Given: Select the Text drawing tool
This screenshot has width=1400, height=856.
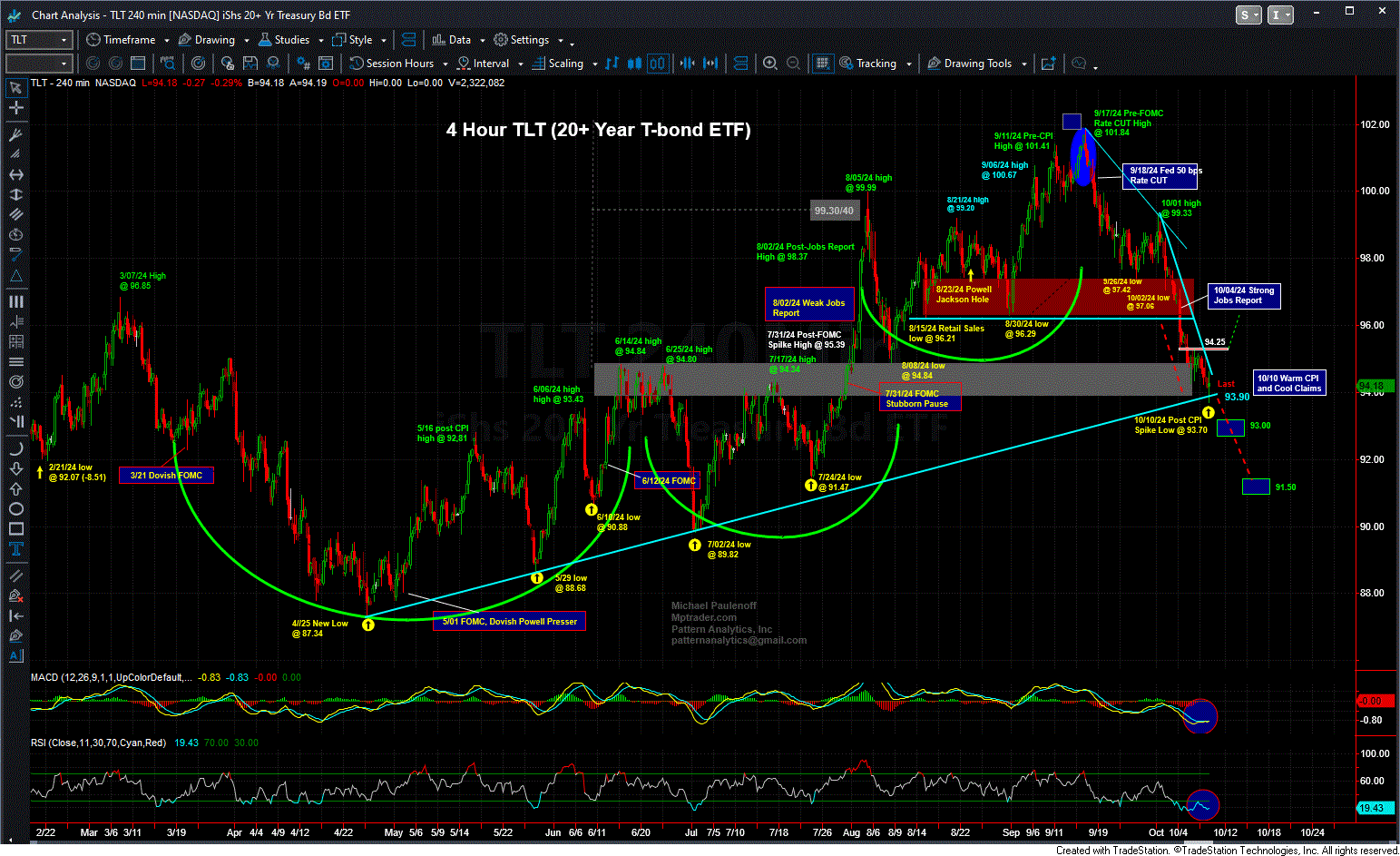Looking at the screenshot, I should click(15, 548).
